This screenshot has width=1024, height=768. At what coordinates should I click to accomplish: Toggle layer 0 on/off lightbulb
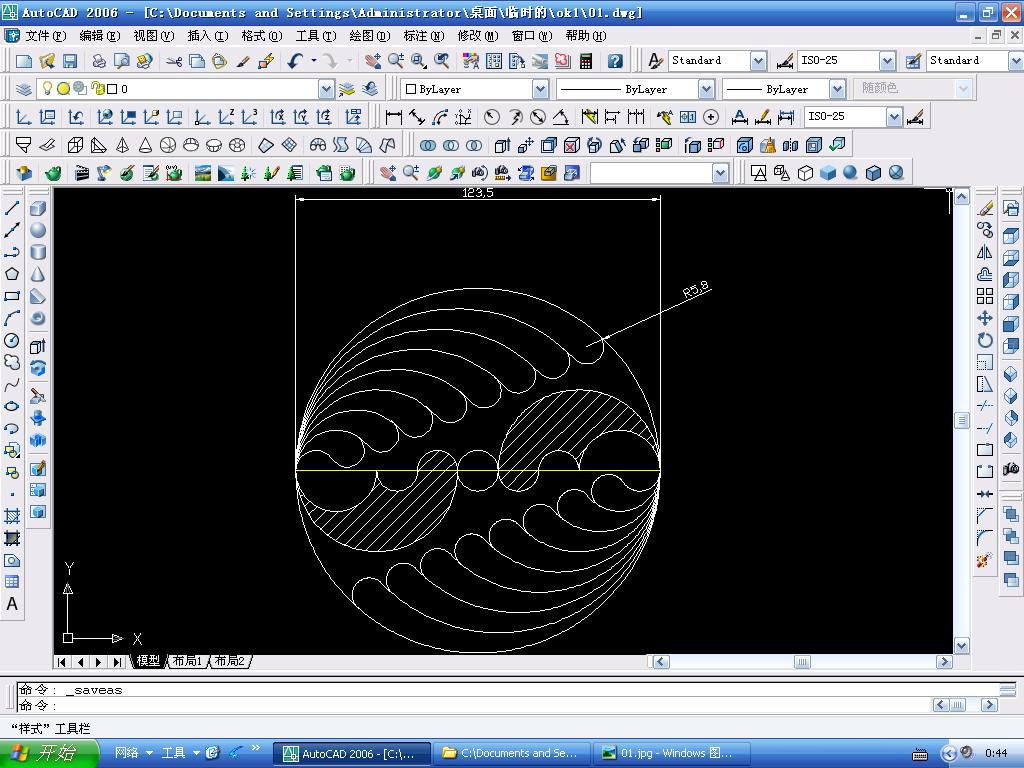click(47, 88)
